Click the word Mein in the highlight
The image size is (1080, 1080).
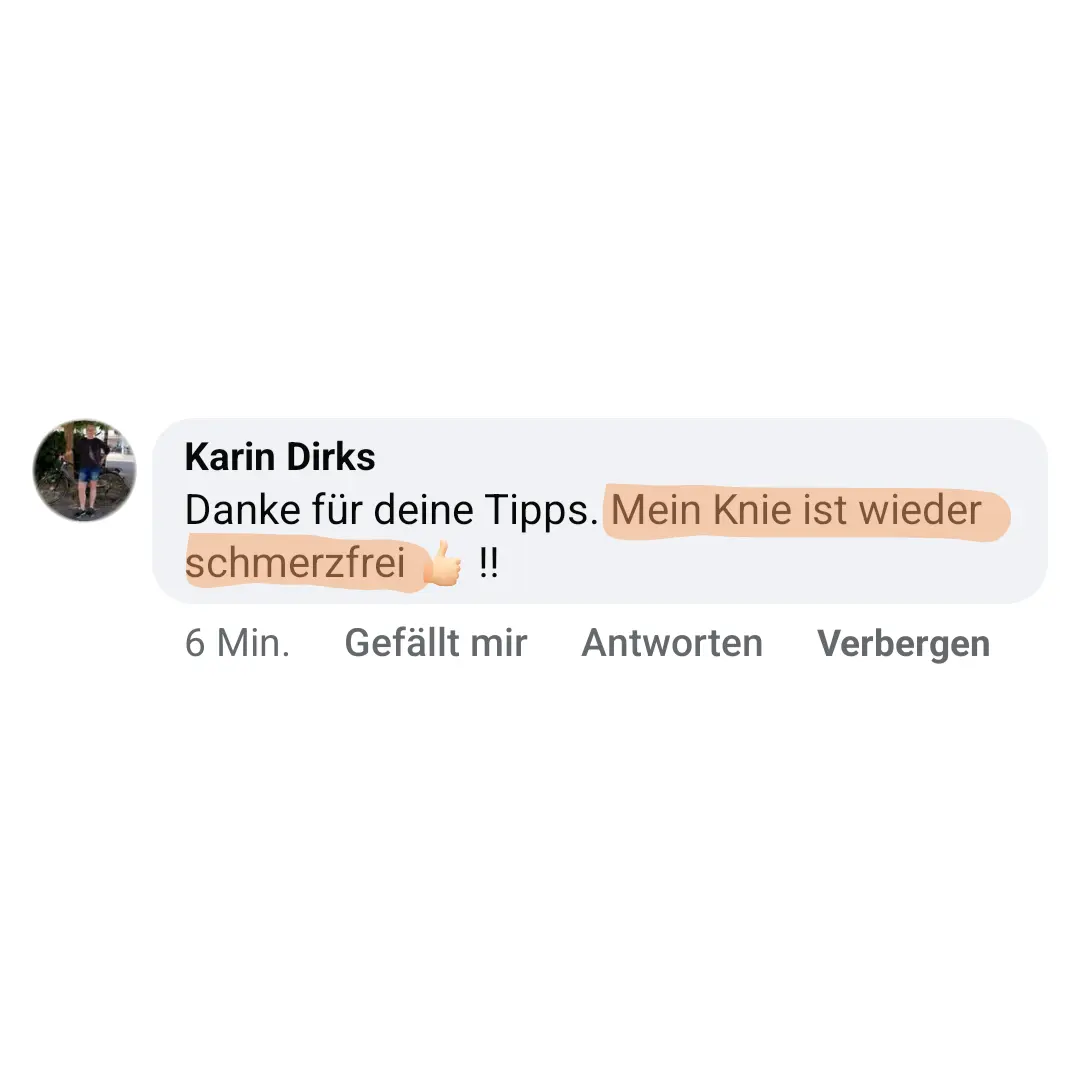[x=656, y=510]
